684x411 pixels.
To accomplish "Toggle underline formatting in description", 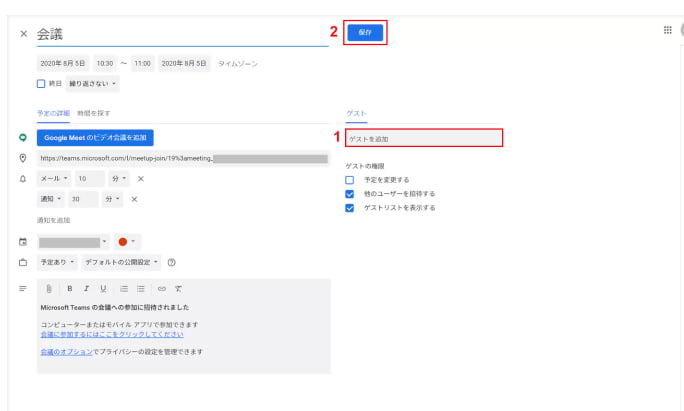I will (103, 289).
